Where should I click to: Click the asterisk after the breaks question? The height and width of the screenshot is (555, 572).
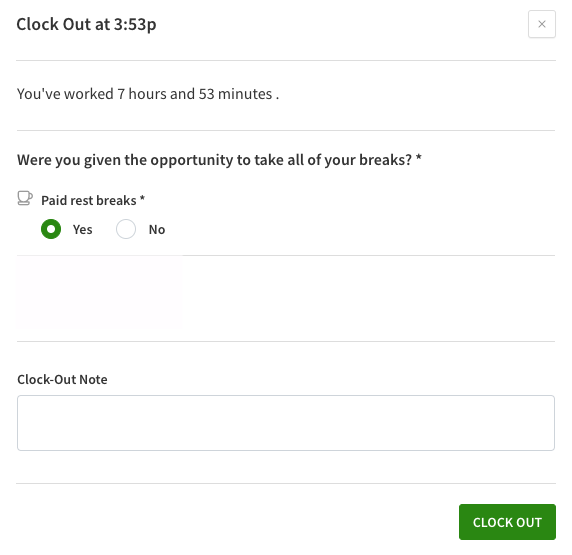coord(418,158)
